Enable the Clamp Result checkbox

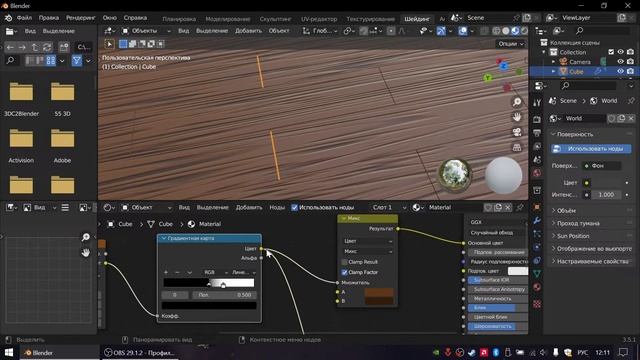point(344,262)
